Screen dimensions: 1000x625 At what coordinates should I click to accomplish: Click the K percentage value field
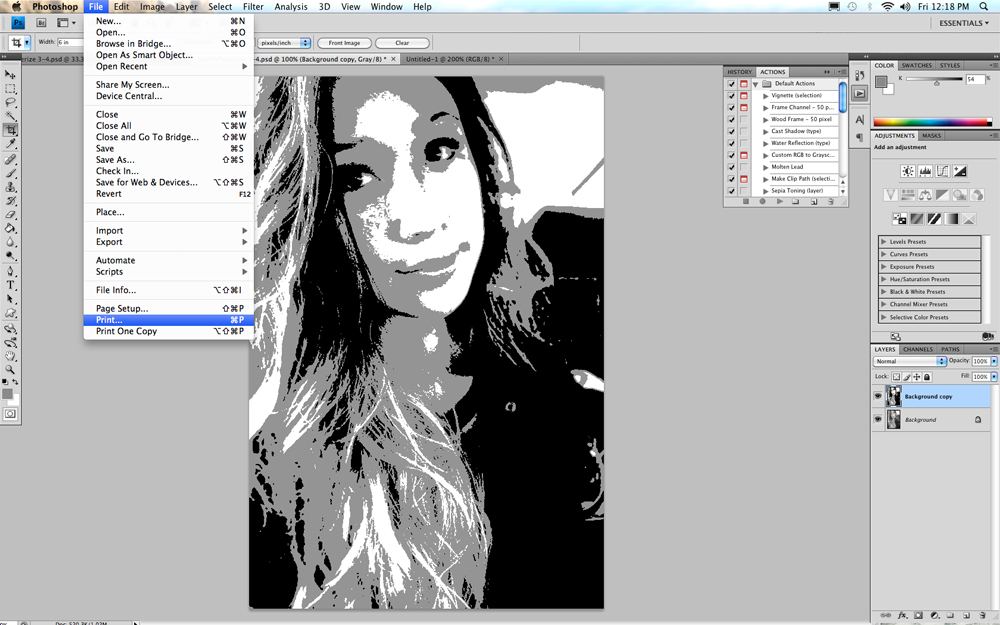coord(974,79)
